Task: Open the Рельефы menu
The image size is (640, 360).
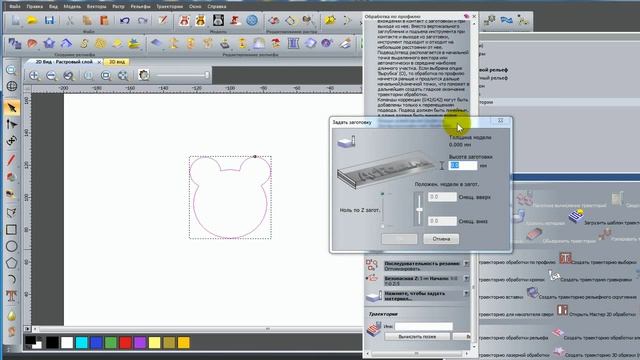Action: [x=140, y=7]
